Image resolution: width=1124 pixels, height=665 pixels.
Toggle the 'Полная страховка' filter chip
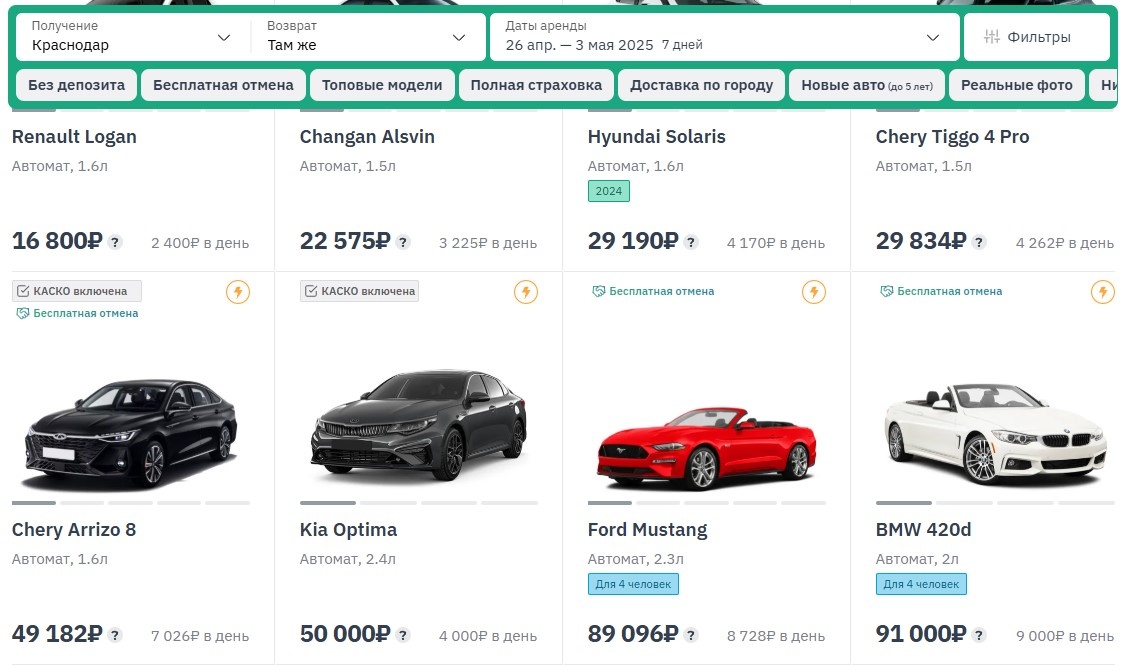(536, 85)
